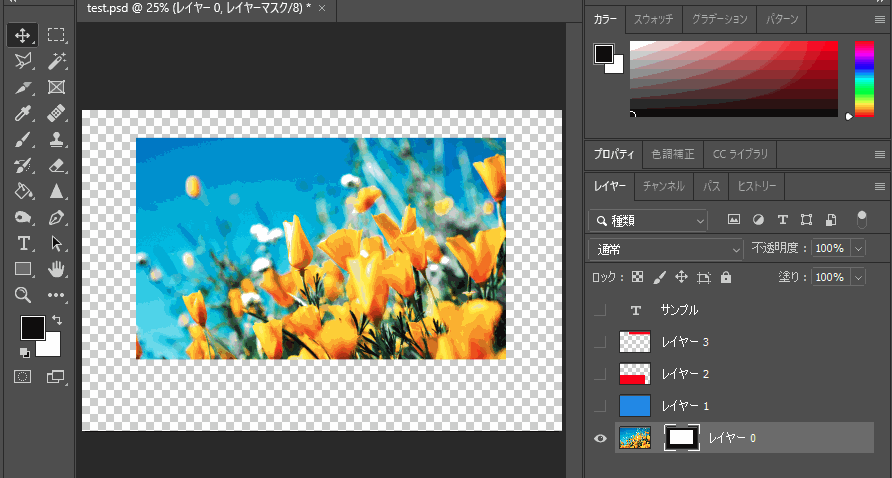Filter layers by pixel layers

click(x=734, y=220)
